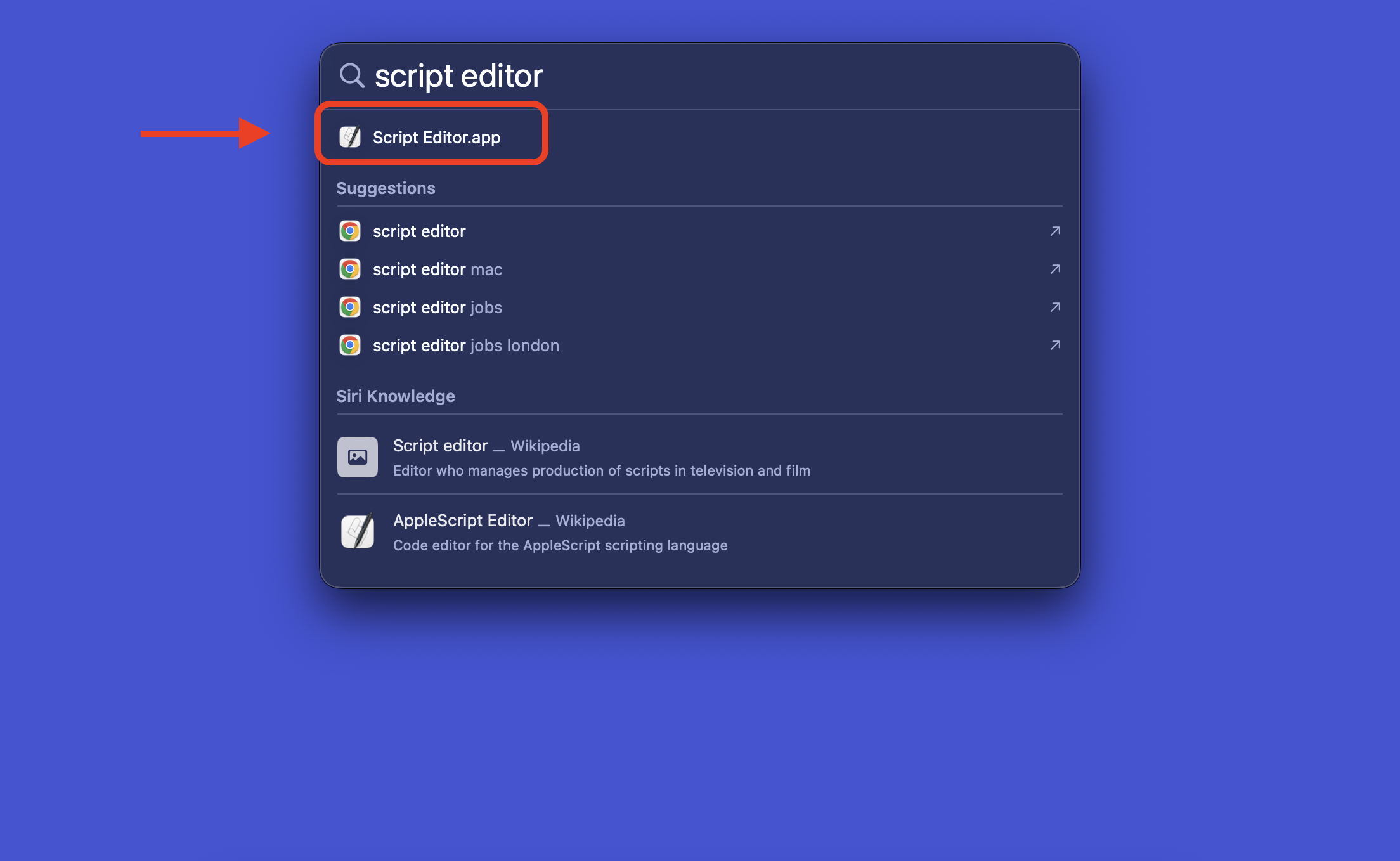Select the 'script editor jobs' suggestion text
Screen dimensions: 1400x861
[437, 307]
